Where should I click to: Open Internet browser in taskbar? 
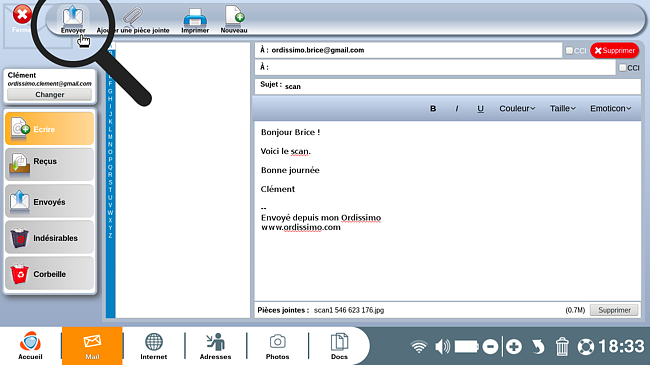pyautogui.click(x=153, y=346)
